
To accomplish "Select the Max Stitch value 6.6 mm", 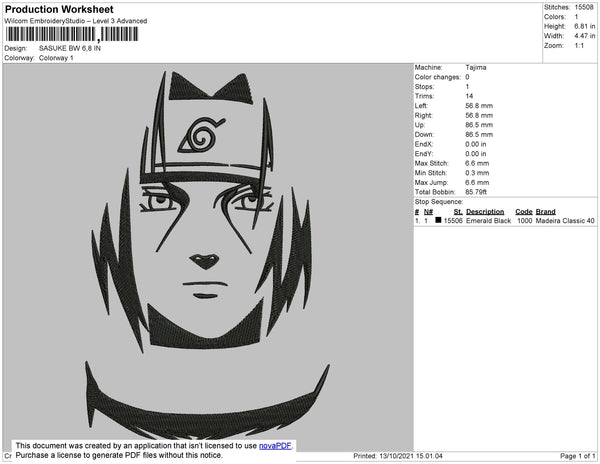I will 477,163.
